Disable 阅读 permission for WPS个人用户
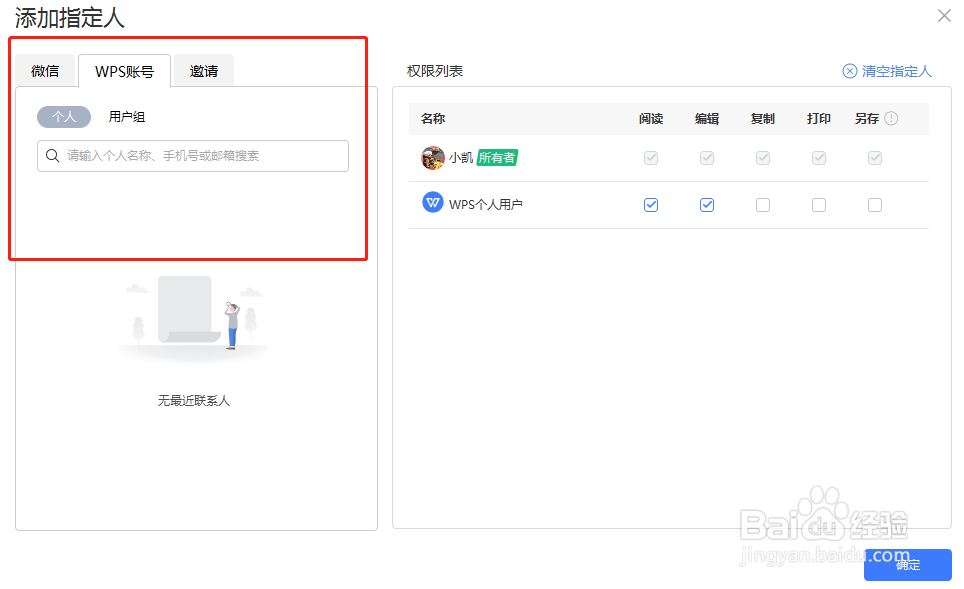 (651, 204)
